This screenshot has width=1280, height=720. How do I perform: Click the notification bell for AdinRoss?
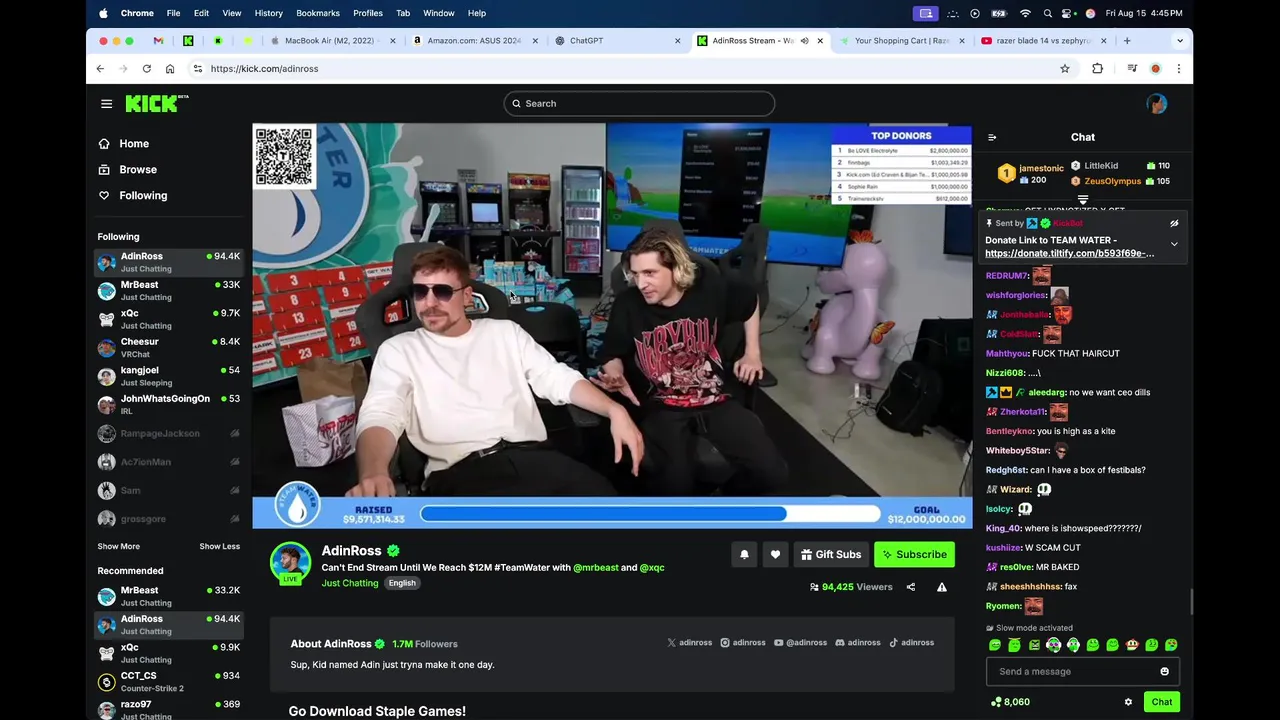click(744, 554)
